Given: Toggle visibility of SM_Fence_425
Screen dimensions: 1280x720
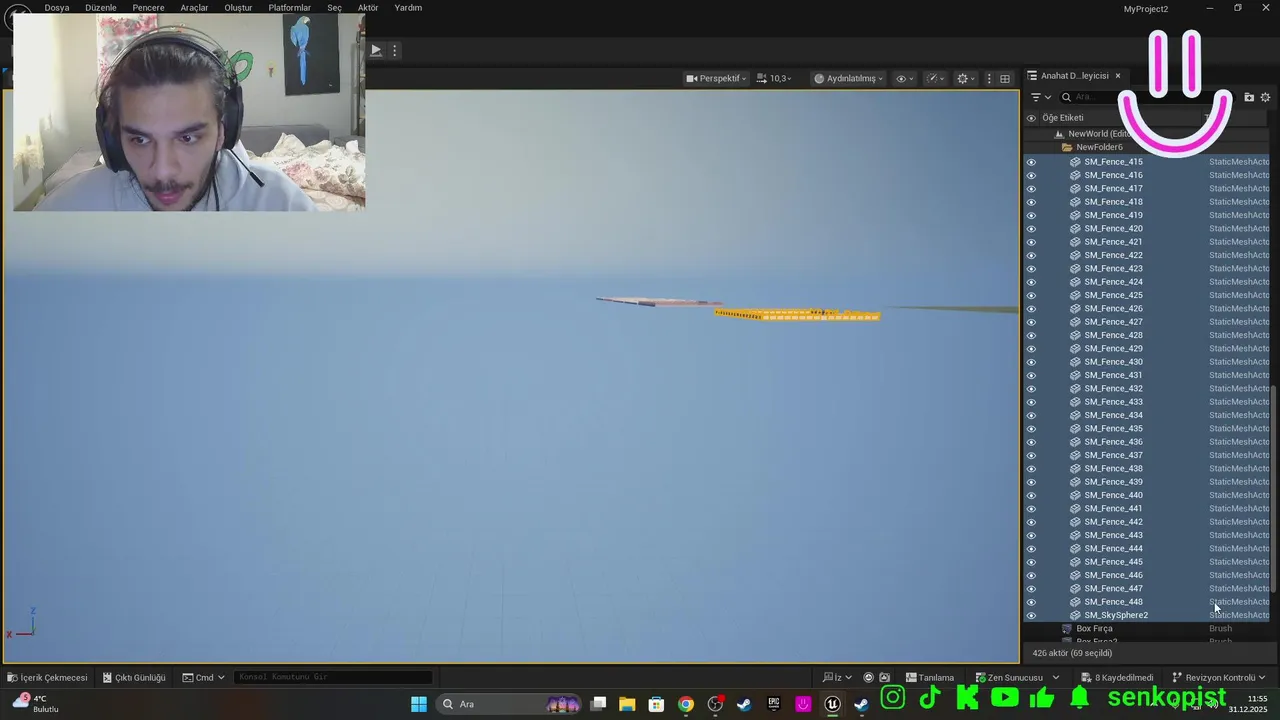Looking at the screenshot, I should tap(1031, 295).
